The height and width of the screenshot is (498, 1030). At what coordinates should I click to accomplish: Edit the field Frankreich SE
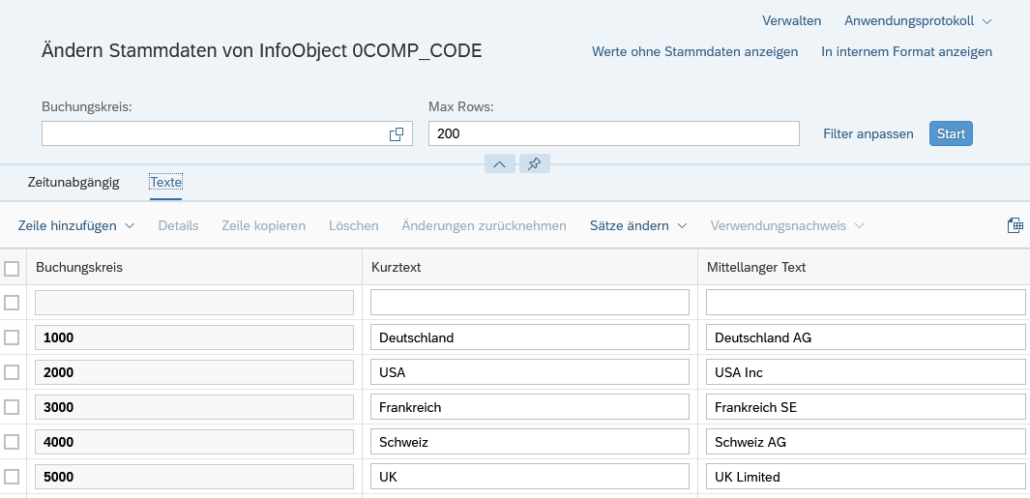[865, 407]
